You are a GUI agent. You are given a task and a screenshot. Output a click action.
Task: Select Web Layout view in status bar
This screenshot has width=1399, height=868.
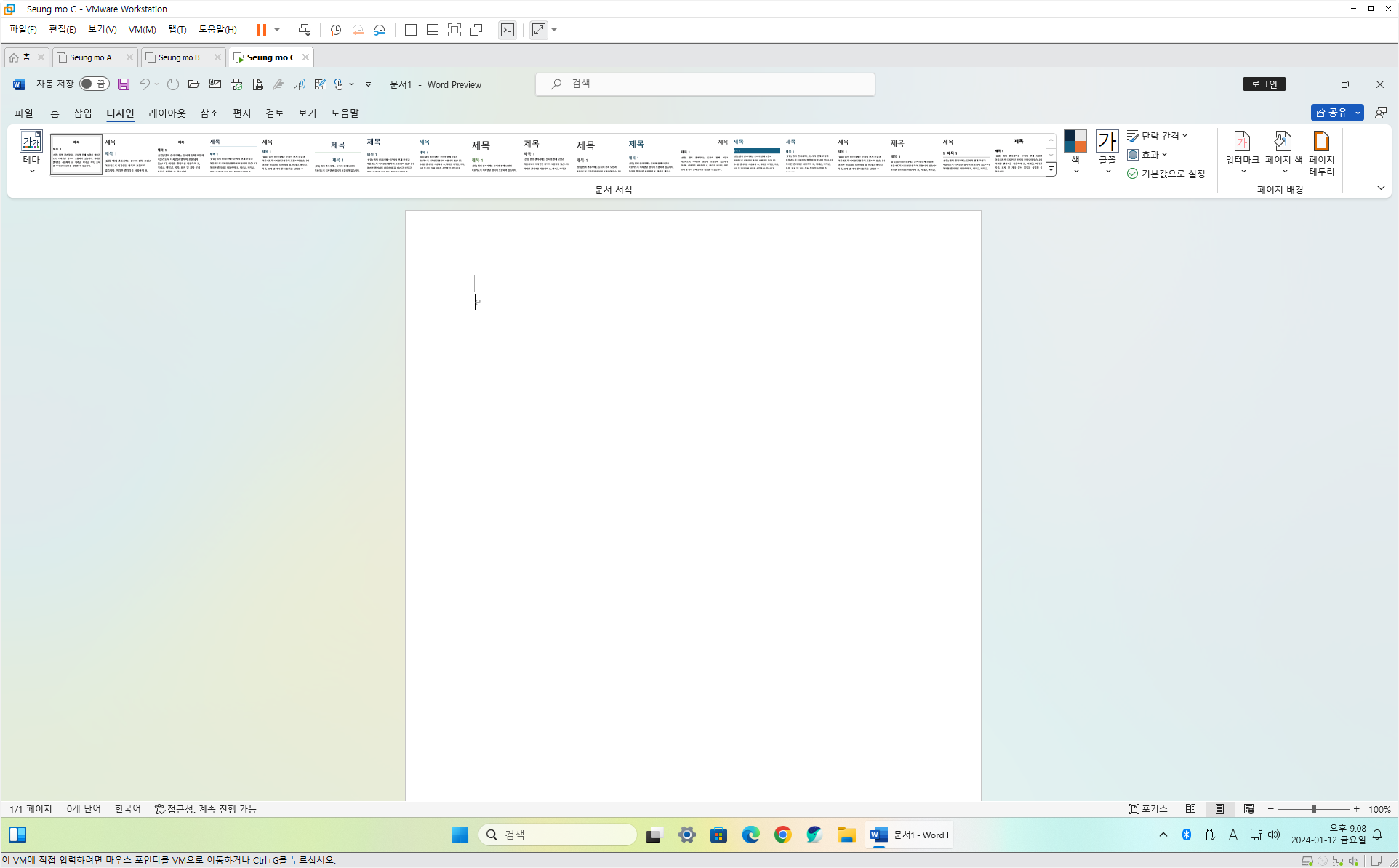[x=1248, y=809]
